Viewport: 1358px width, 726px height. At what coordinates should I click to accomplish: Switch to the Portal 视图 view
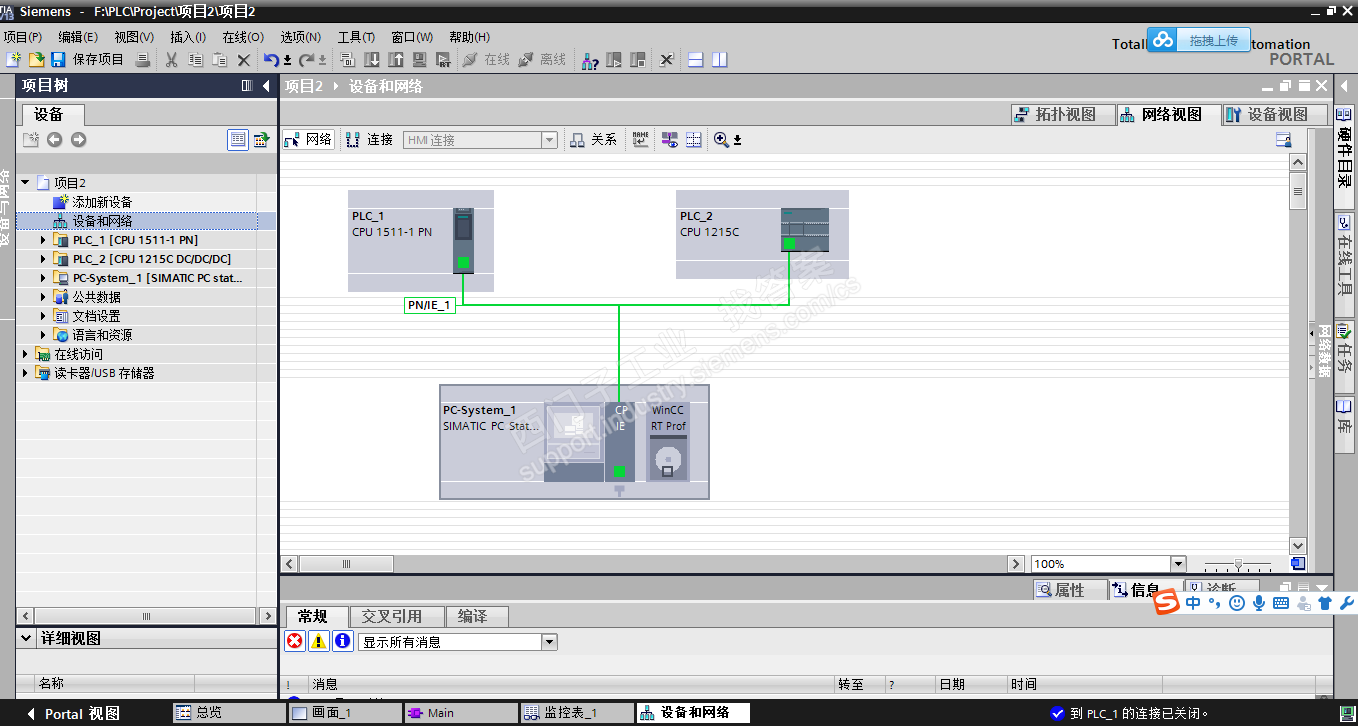coord(74,714)
